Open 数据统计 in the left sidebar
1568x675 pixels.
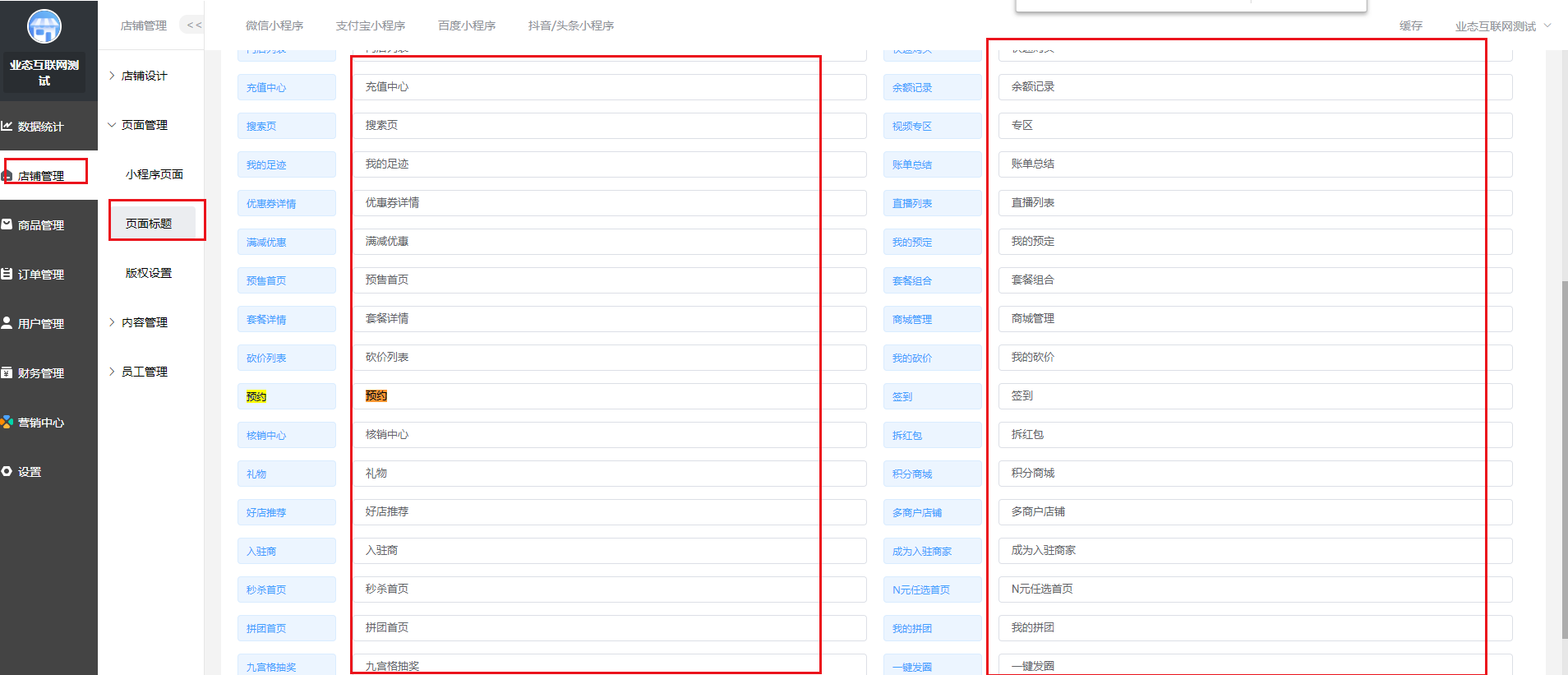(48, 127)
